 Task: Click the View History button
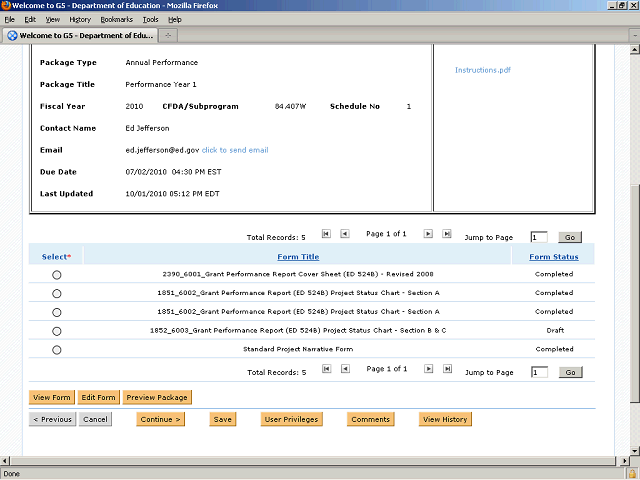pyautogui.click(x=445, y=419)
